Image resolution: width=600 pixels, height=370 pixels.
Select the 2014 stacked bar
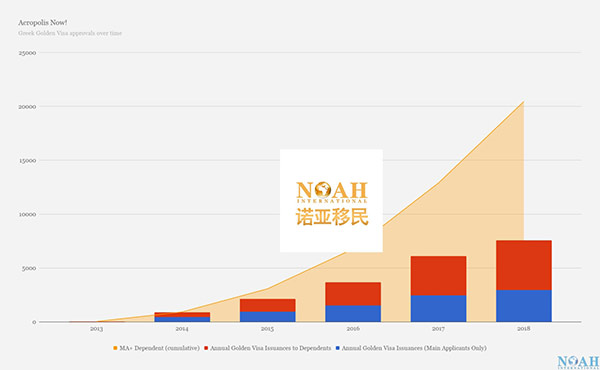point(182,317)
